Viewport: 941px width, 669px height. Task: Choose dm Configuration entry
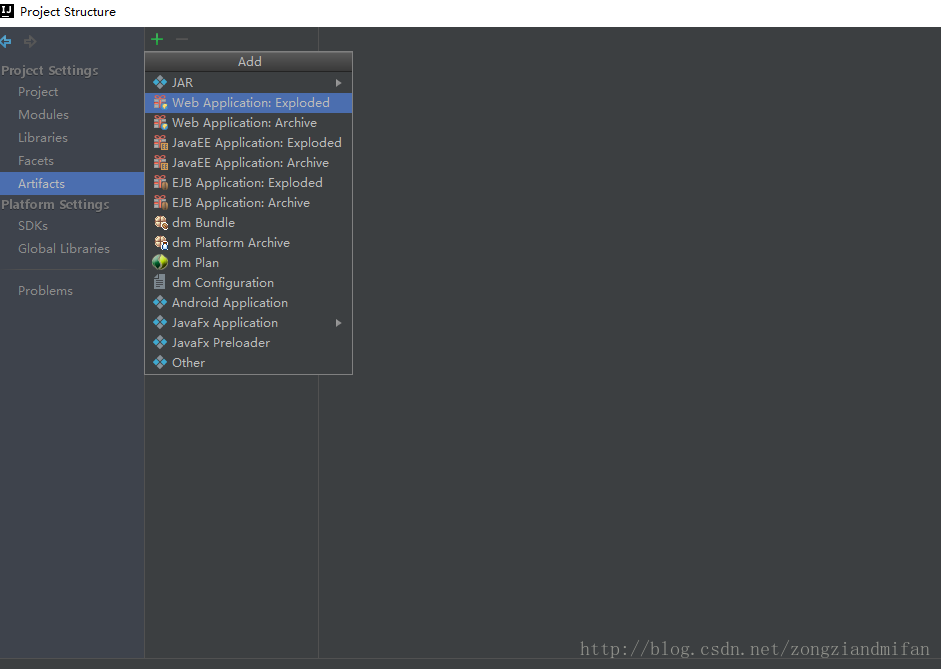pyautogui.click(x=248, y=283)
